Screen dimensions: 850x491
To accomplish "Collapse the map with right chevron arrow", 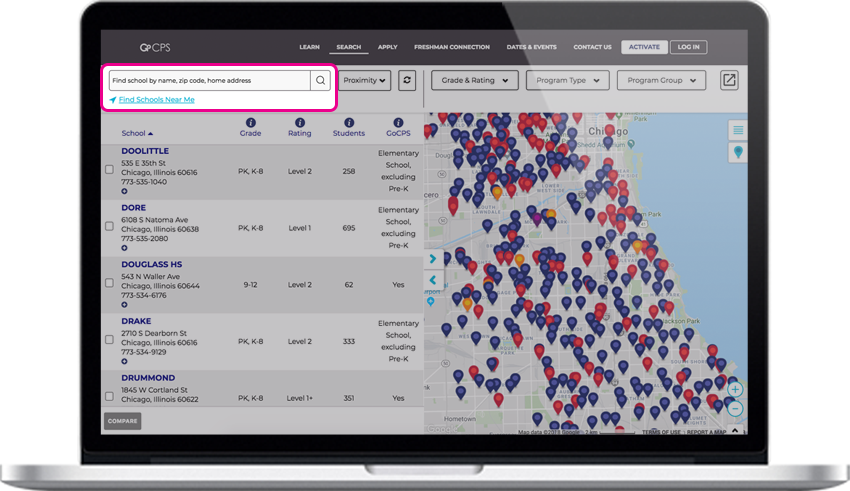I will coord(433,259).
